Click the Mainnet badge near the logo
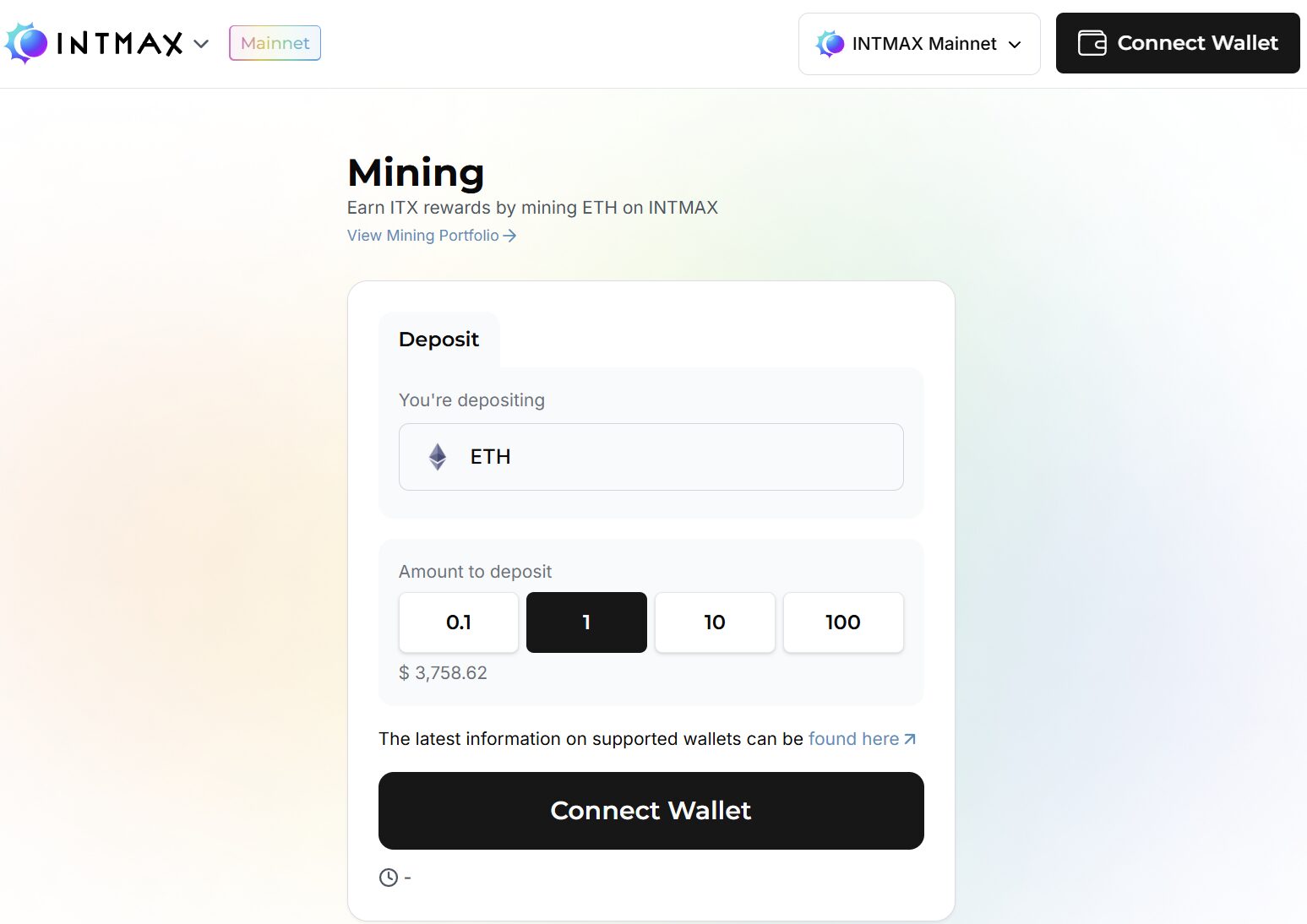This screenshot has height=924, width=1307. click(274, 42)
